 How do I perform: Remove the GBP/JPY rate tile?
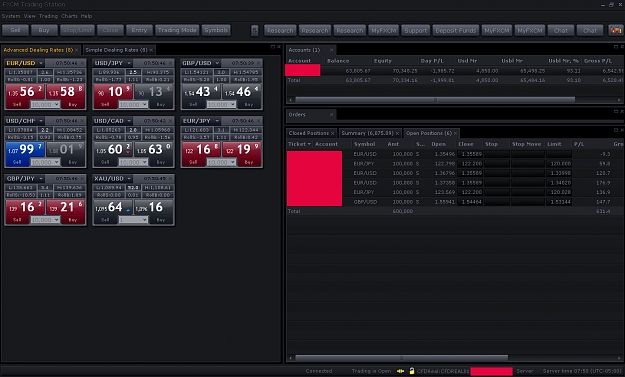83,179
